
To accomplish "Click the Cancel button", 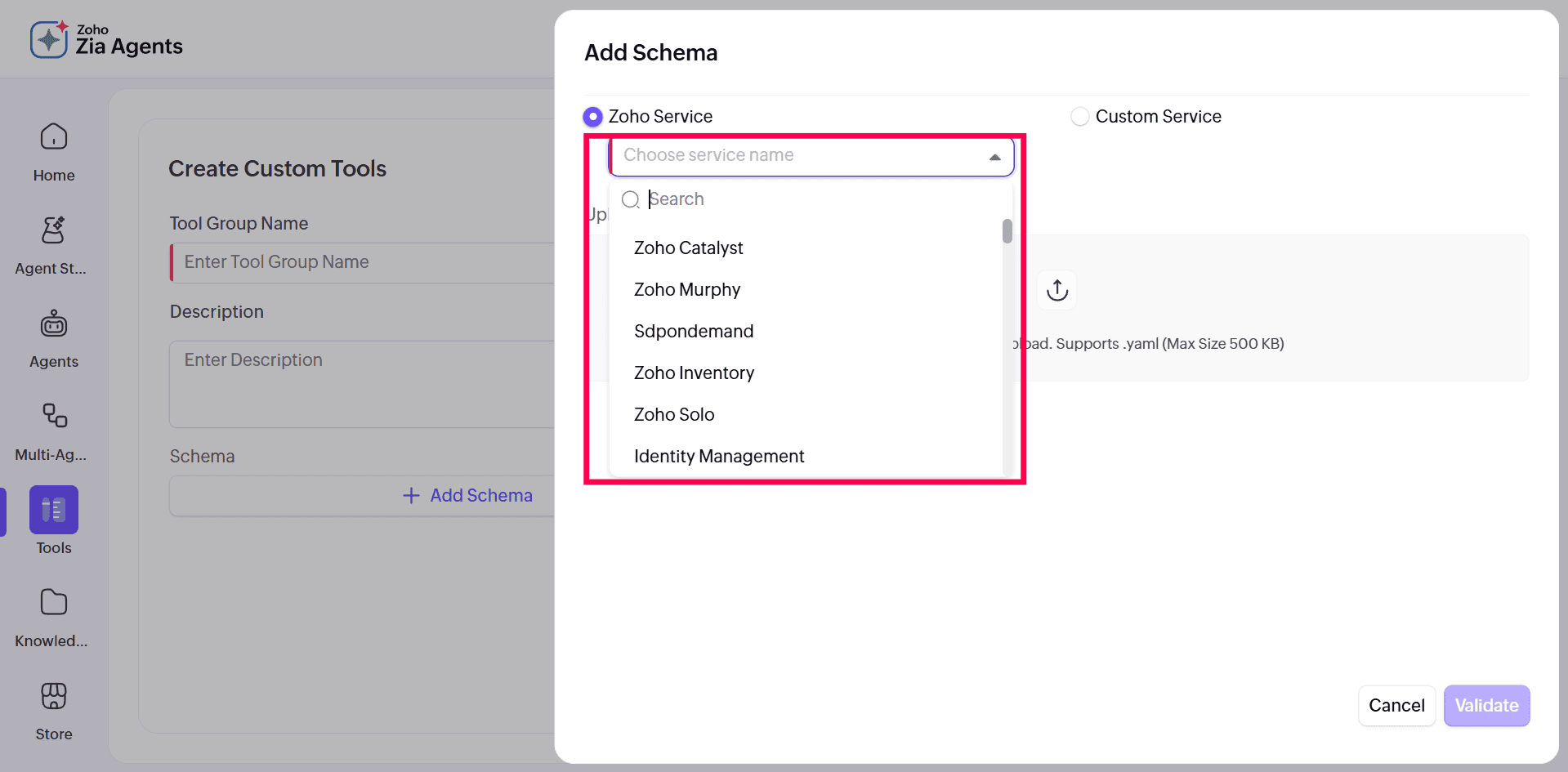I will point(1396,706).
